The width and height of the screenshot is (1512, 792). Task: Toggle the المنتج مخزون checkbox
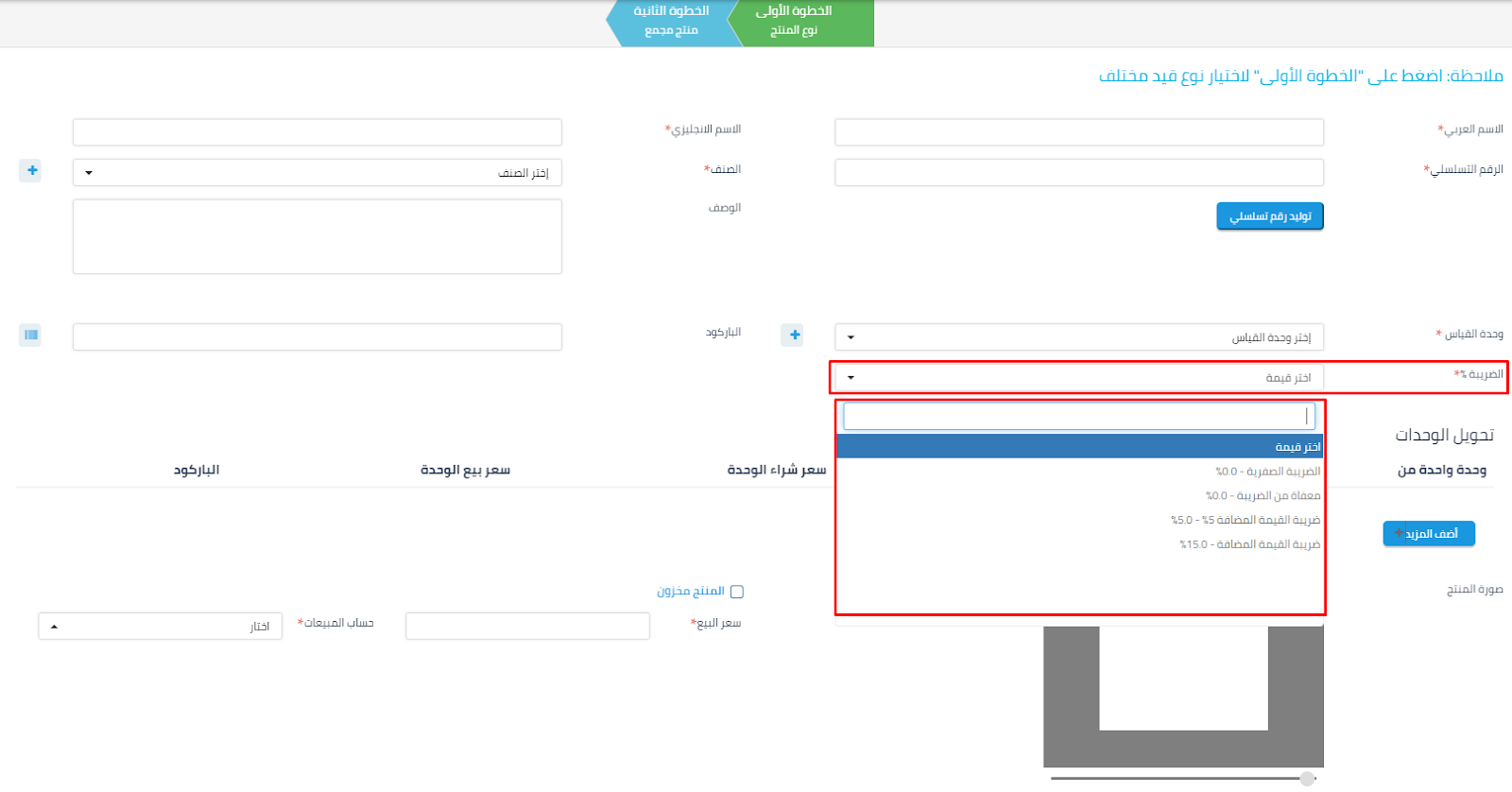[x=737, y=592]
